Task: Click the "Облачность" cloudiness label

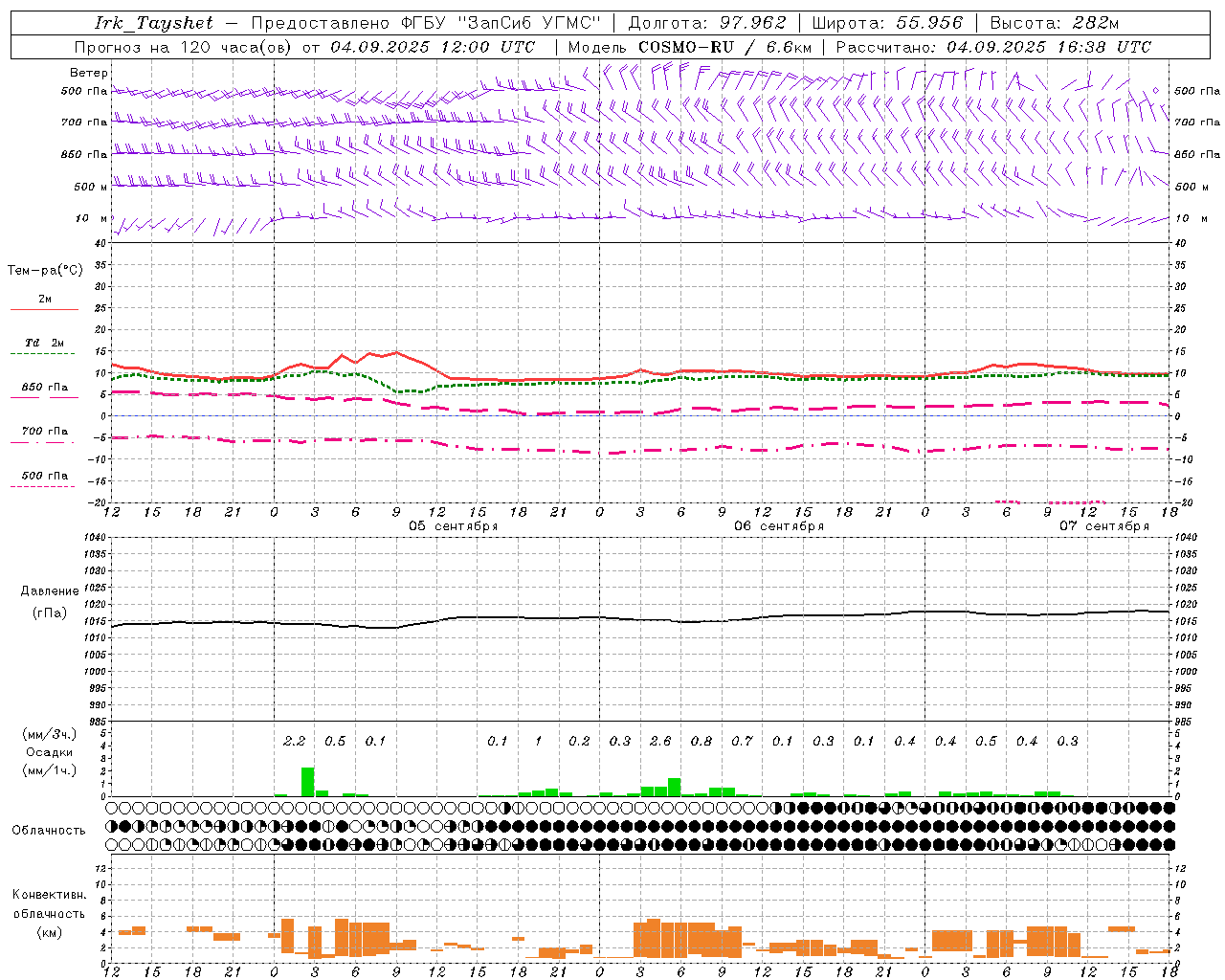Action: [49, 831]
